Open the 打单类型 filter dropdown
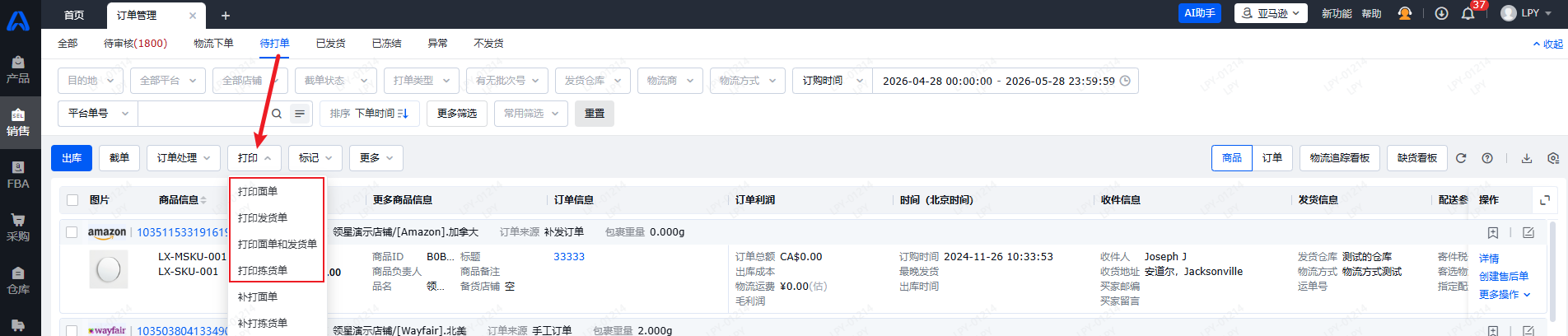 click(422, 81)
